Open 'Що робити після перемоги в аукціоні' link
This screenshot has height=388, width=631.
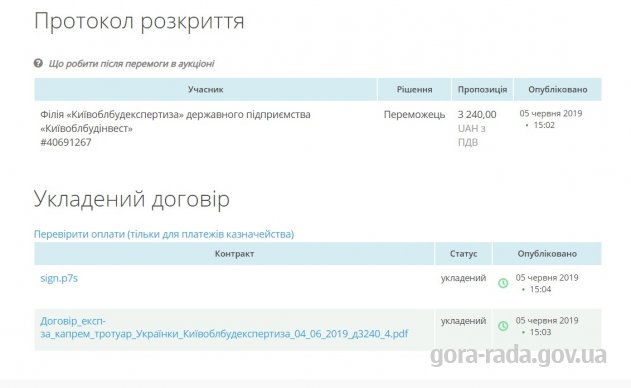132,64
